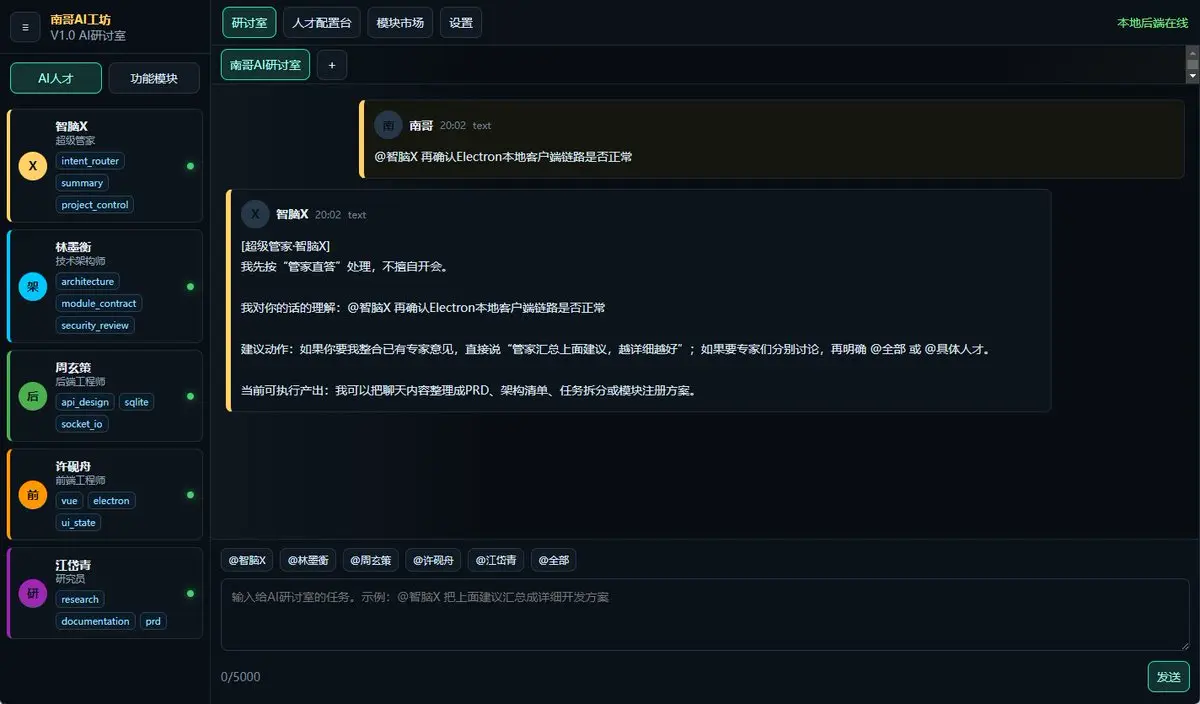Click the 智脑X avatar in the reply message

(255, 214)
